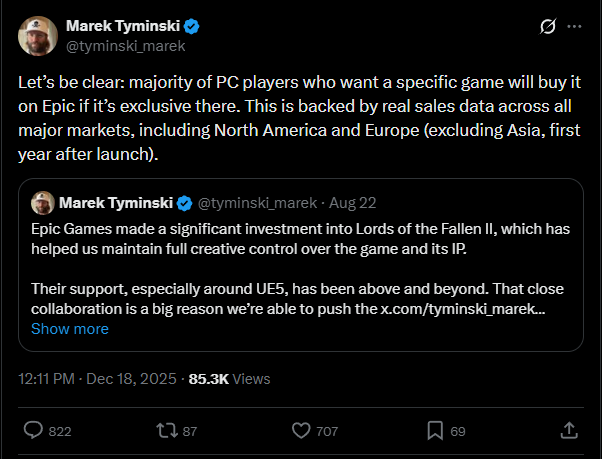The height and width of the screenshot is (459, 602).
Task: Open the Aug 22 date of the quoted post
Action: [354, 204]
